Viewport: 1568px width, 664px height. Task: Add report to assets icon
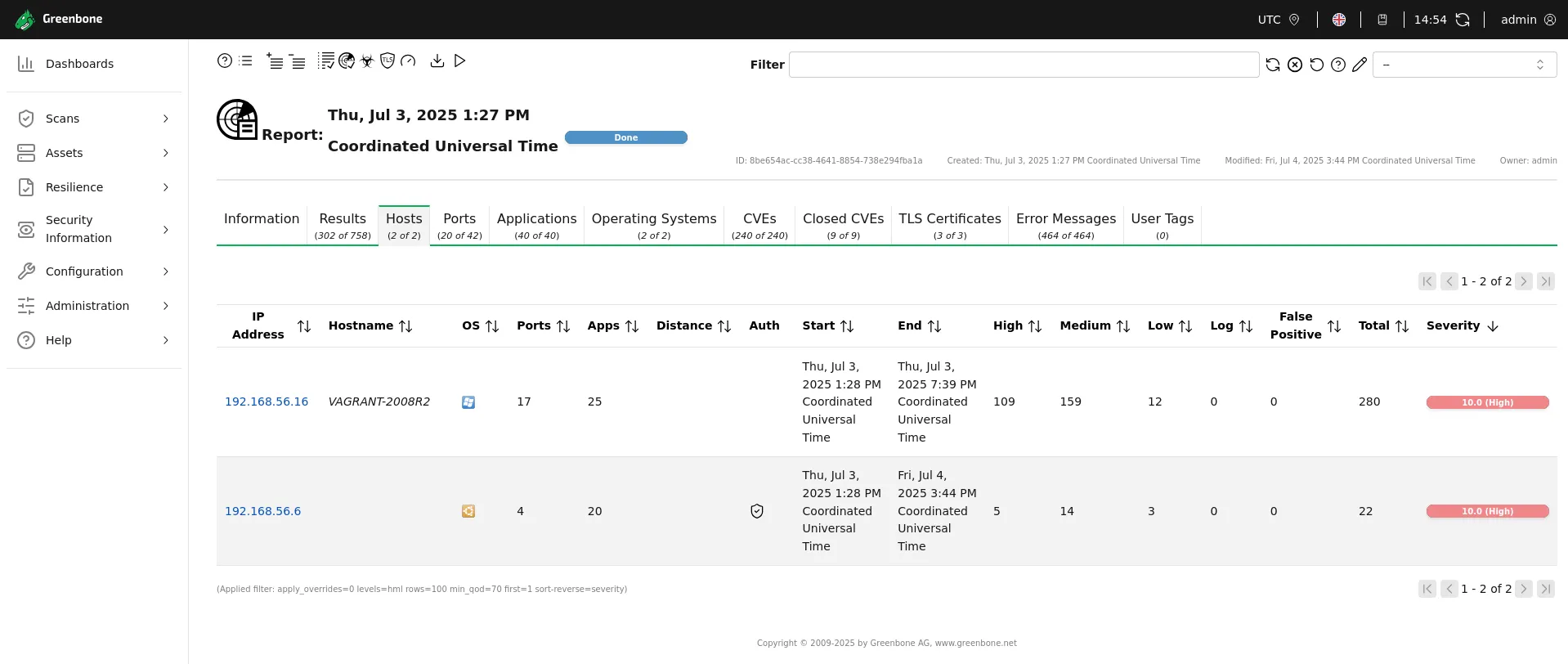(x=275, y=61)
